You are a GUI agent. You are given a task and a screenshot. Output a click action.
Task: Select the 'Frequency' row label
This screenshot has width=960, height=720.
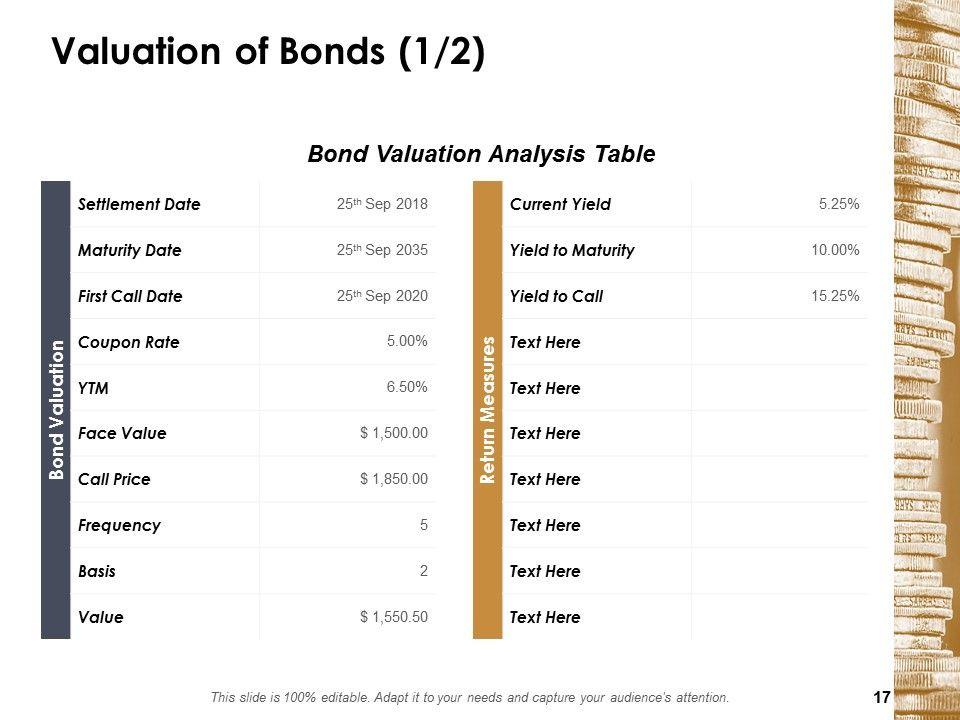(119, 525)
